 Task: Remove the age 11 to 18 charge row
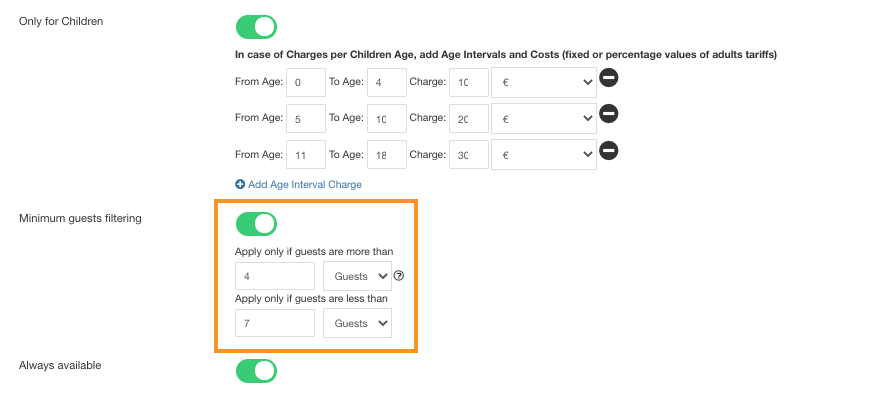pos(609,151)
